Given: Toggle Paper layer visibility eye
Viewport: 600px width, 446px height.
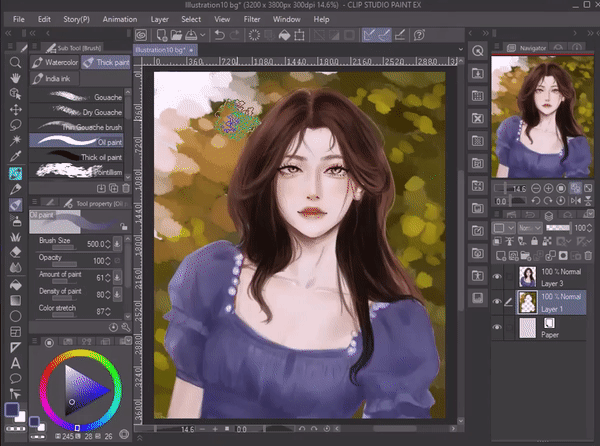Looking at the screenshot, I should tap(498, 327).
